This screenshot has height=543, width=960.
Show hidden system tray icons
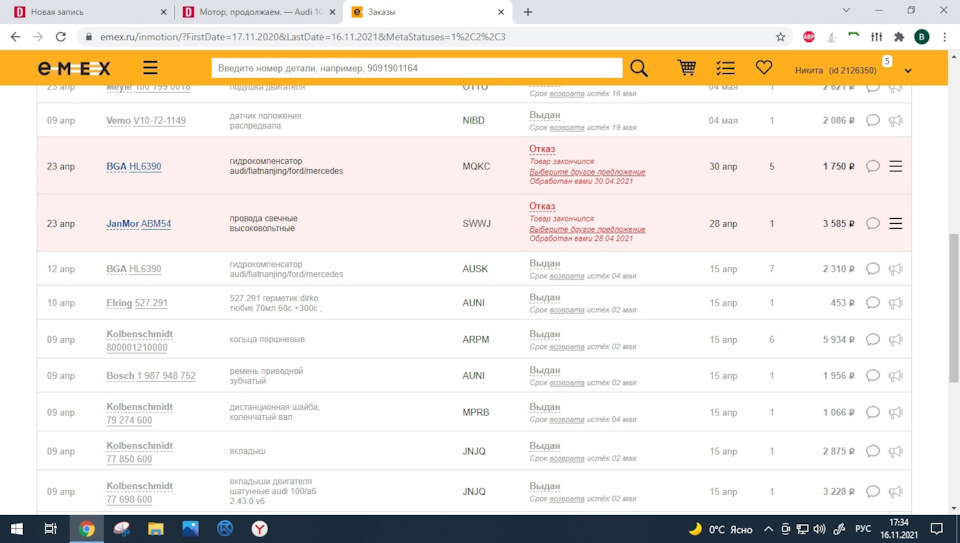click(x=768, y=529)
